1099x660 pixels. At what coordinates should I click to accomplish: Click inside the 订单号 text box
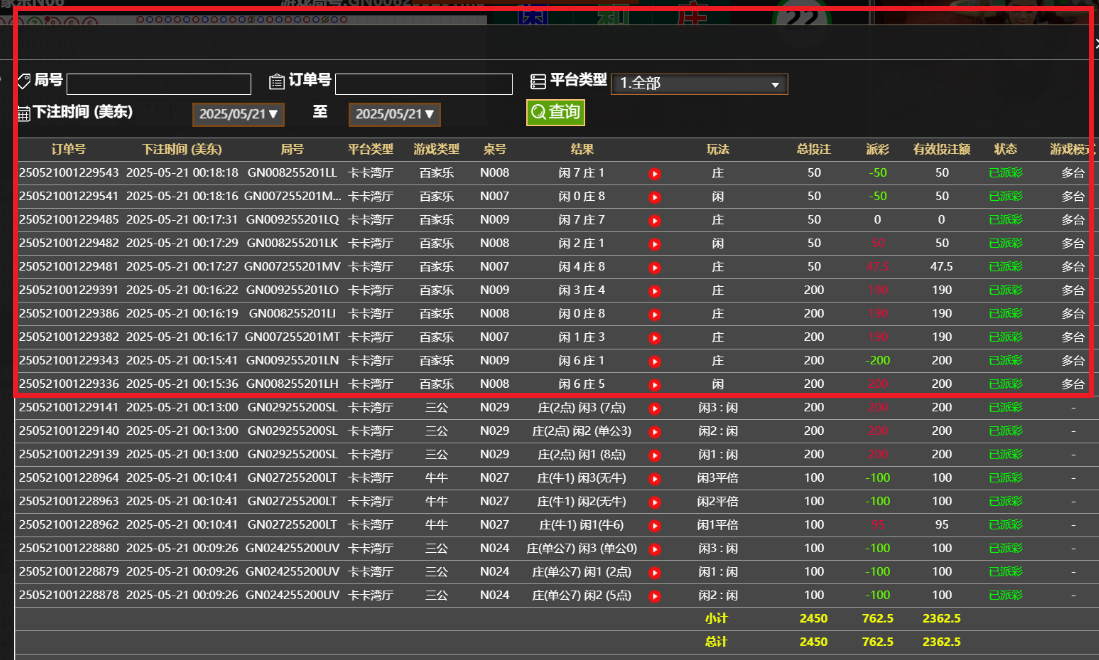(x=424, y=83)
